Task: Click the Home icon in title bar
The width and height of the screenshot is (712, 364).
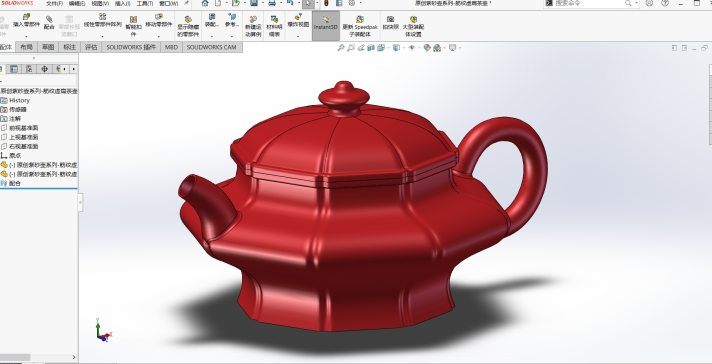Action: (x=205, y=3)
